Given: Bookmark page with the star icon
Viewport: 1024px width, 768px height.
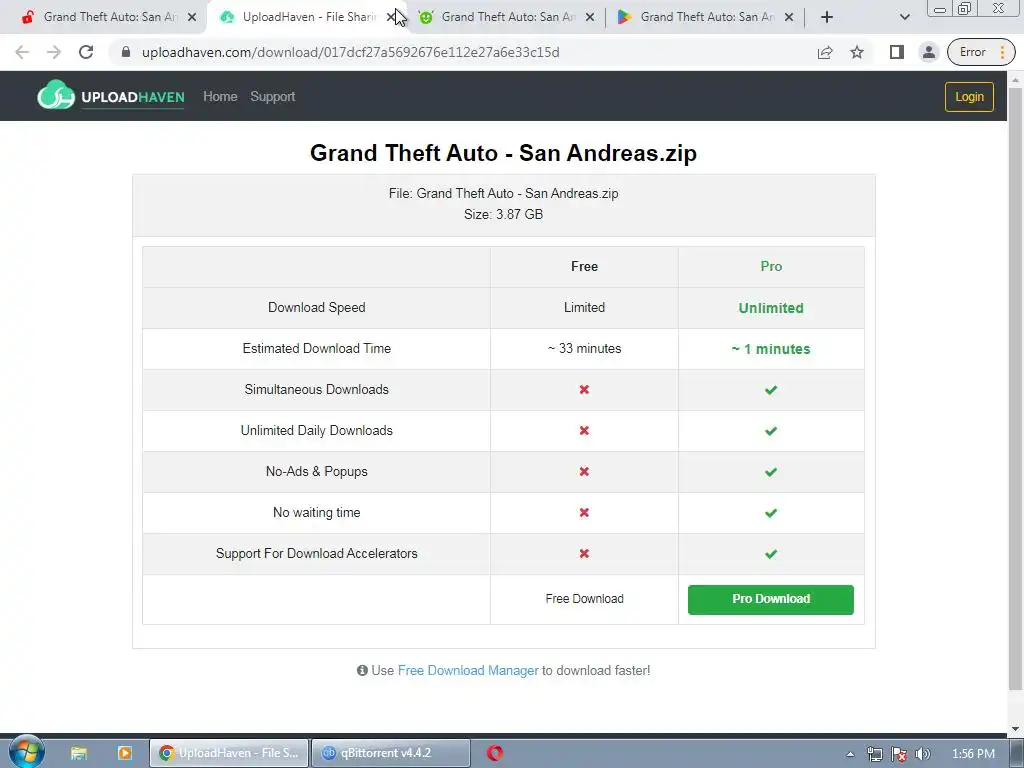Looking at the screenshot, I should 857,52.
